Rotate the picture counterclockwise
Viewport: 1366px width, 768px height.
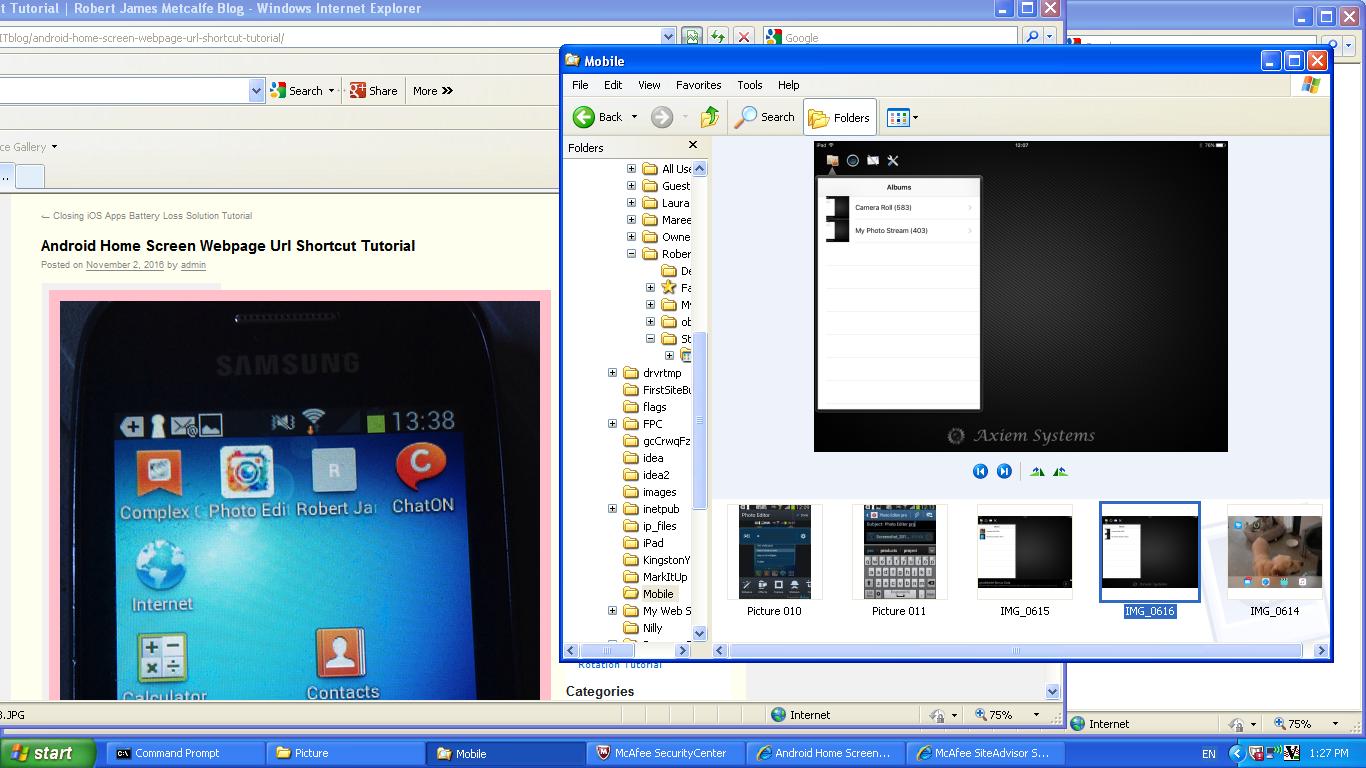(x=1060, y=471)
